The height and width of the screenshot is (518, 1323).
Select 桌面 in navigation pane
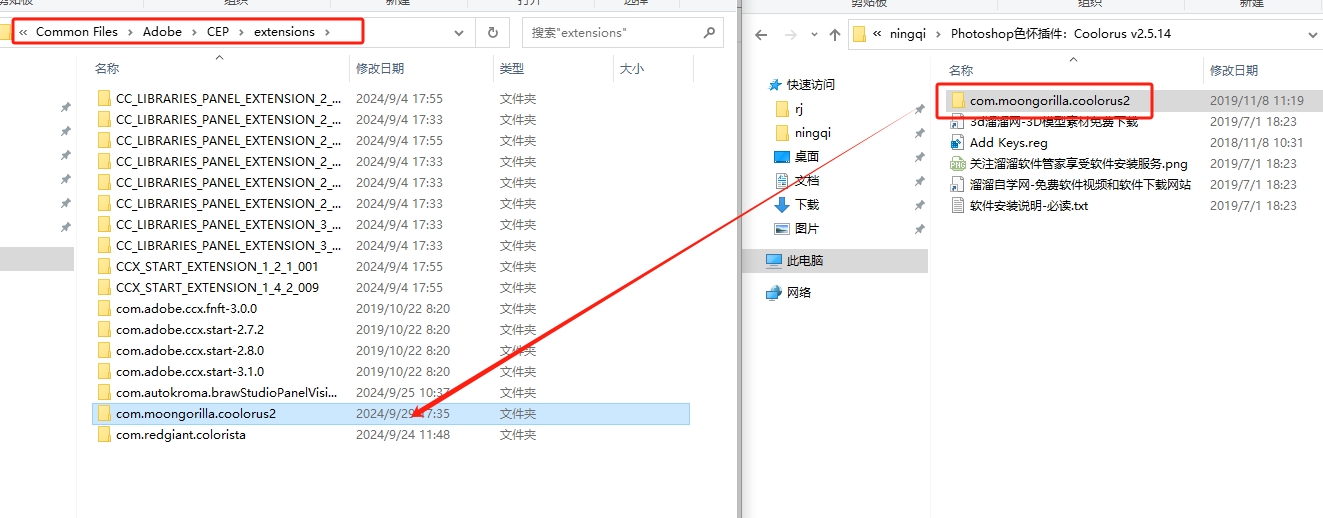(x=807, y=157)
